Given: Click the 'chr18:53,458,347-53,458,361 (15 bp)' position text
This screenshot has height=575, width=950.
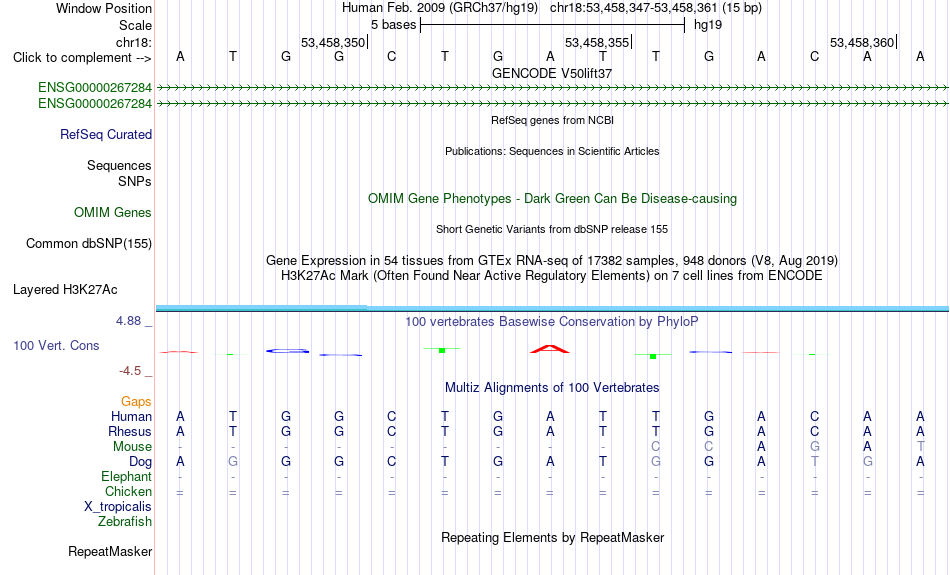Looking at the screenshot, I should [656, 8].
